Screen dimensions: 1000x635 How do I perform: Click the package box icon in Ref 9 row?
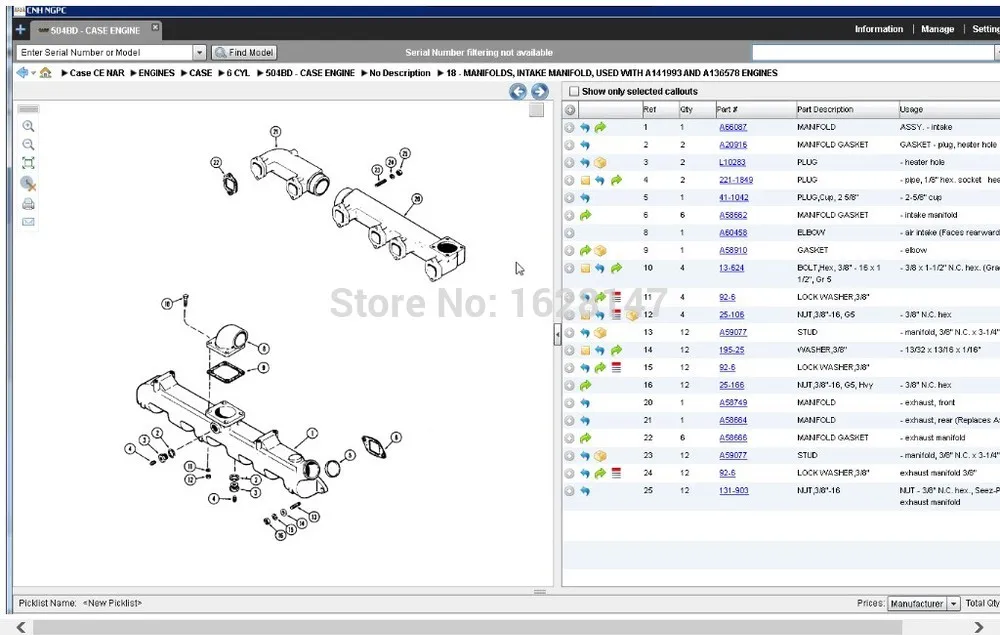pos(600,251)
